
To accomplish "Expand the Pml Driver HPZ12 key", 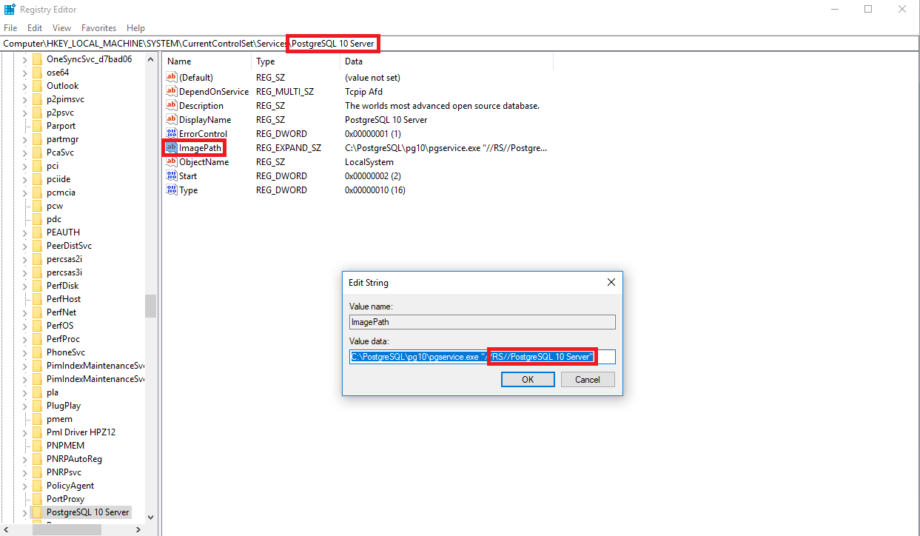I will click(x=25, y=432).
